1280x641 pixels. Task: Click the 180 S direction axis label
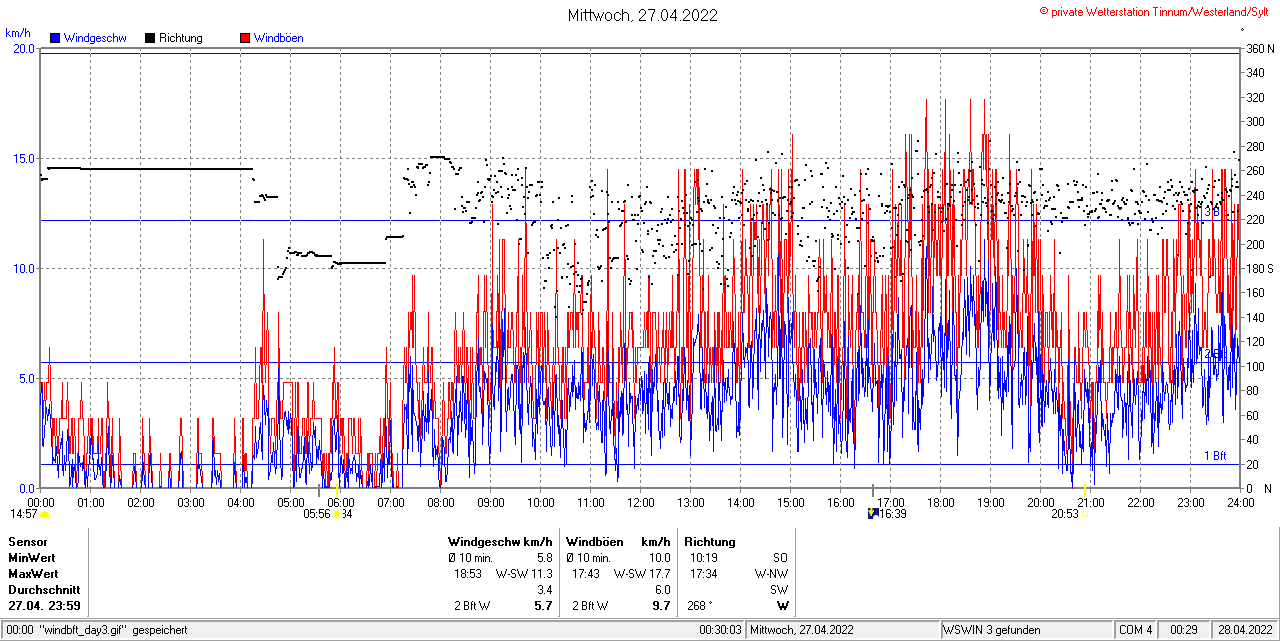pyautogui.click(x=1260, y=268)
